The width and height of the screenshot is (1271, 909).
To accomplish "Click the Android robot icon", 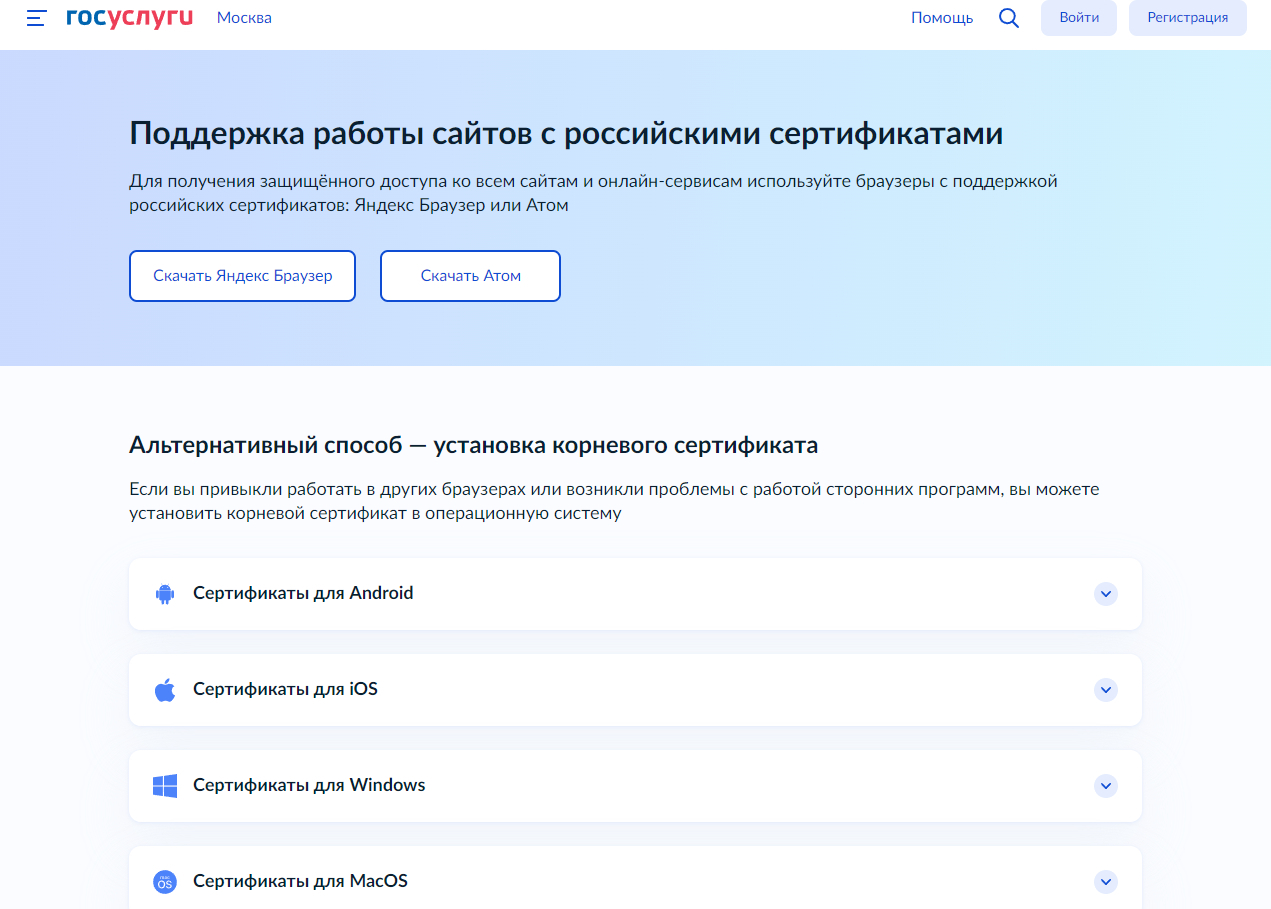I will pyautogui.click(x=165, y=594).
